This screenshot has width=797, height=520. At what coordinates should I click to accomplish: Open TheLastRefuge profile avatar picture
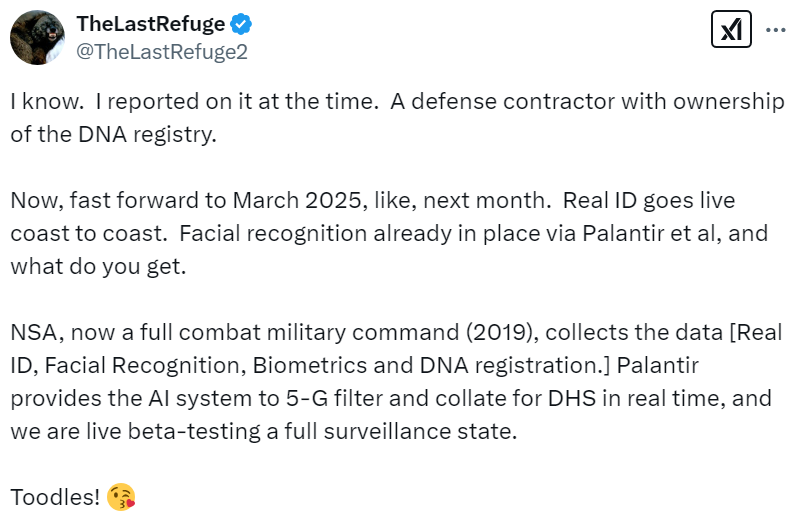click(x=38, y=37)
